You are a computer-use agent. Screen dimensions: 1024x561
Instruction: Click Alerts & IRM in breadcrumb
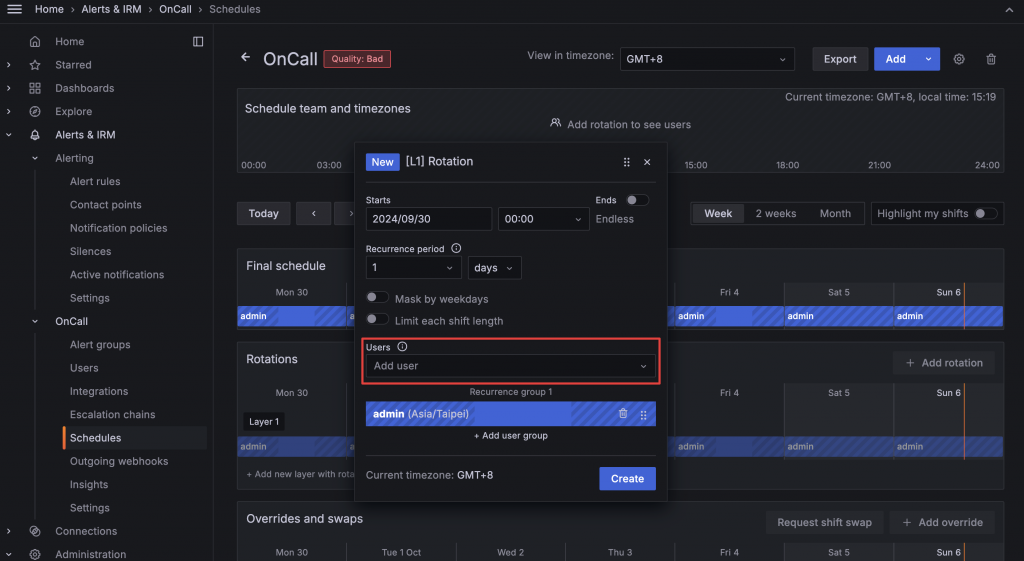tap(111, 9)
